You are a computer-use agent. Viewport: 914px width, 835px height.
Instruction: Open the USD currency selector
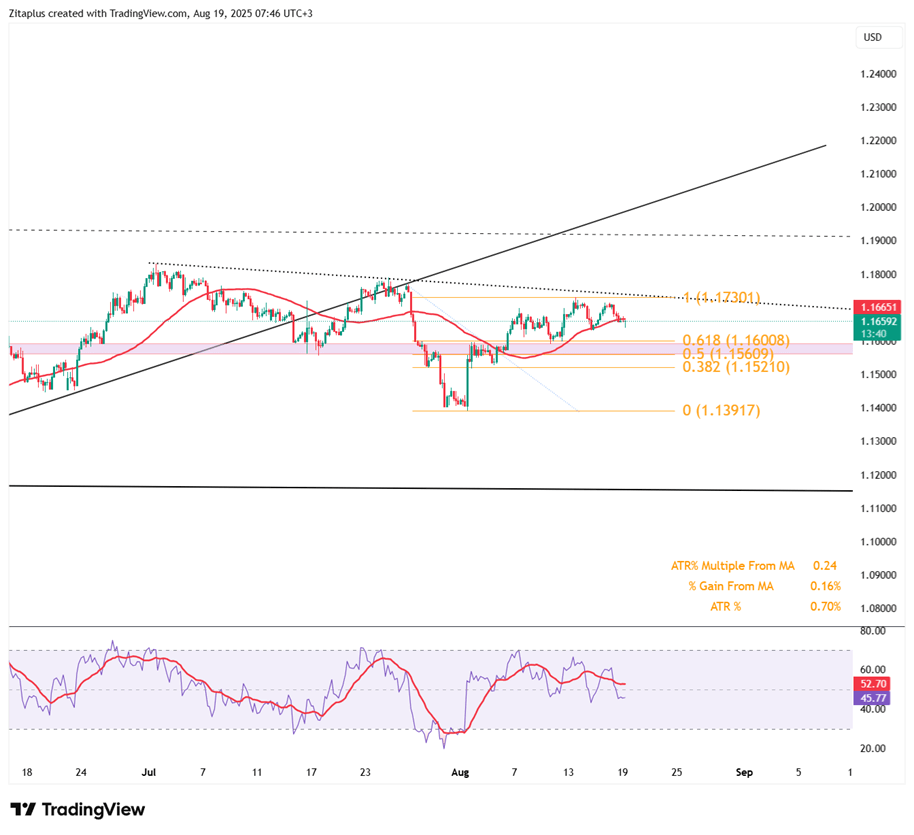point(872,38)
